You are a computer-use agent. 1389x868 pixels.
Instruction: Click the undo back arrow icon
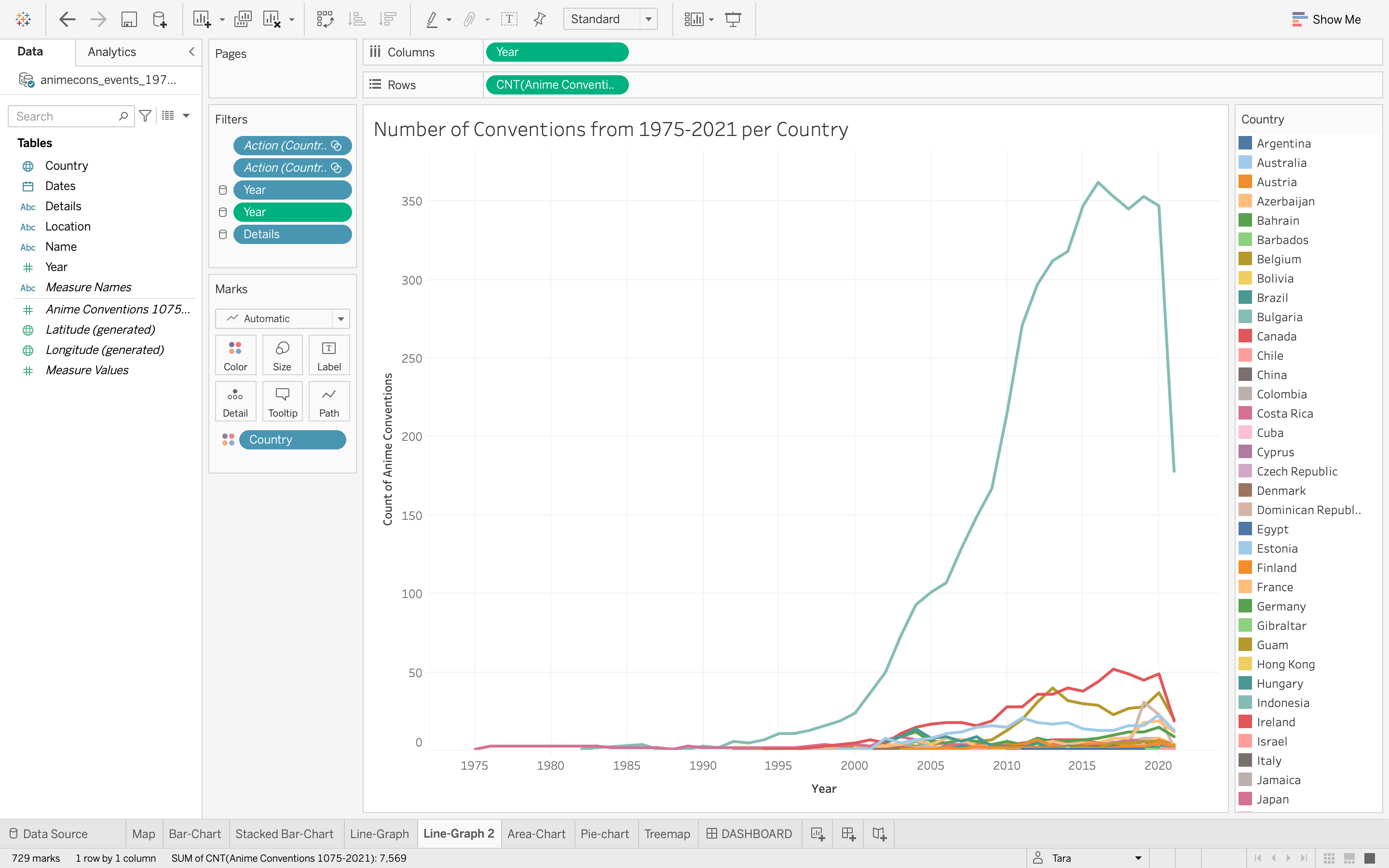[x=67, y=19]
